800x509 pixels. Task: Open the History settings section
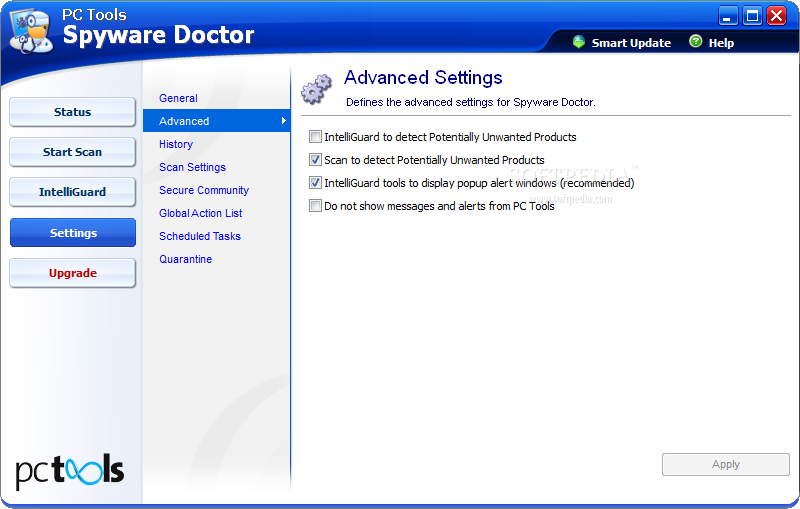(176, 144)
